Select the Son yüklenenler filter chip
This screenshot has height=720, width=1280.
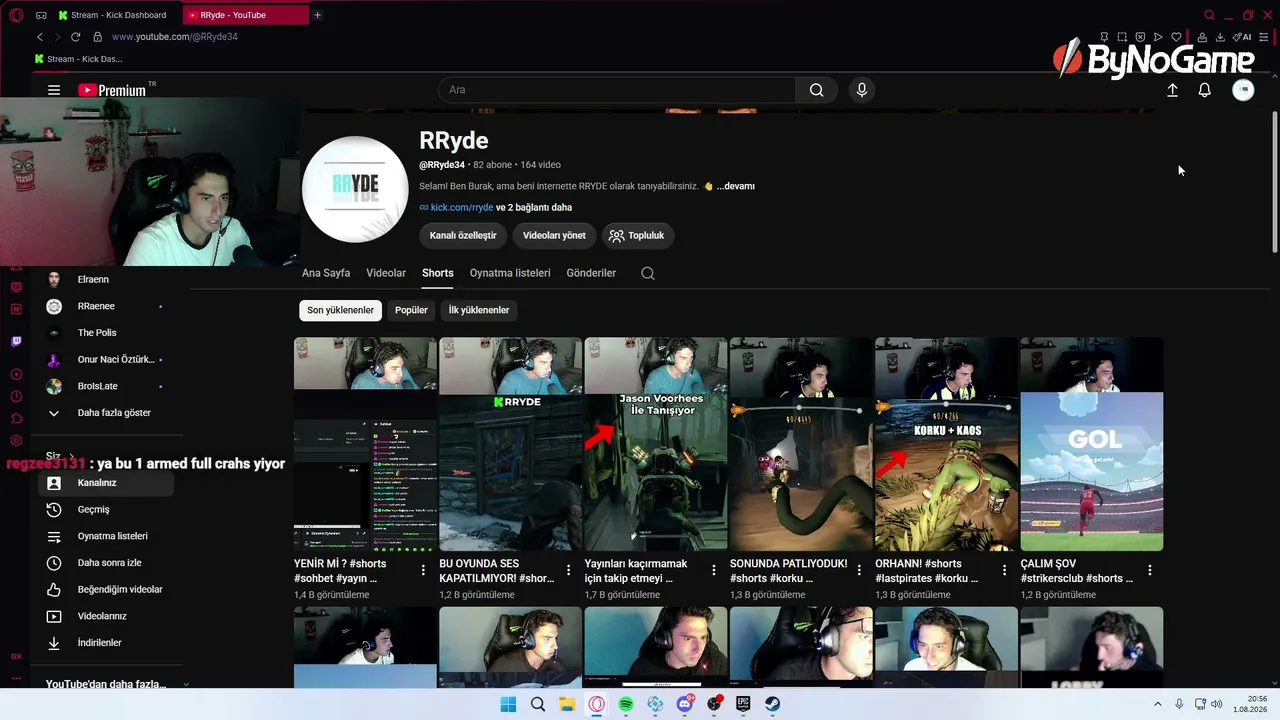[x=340, y=310]
